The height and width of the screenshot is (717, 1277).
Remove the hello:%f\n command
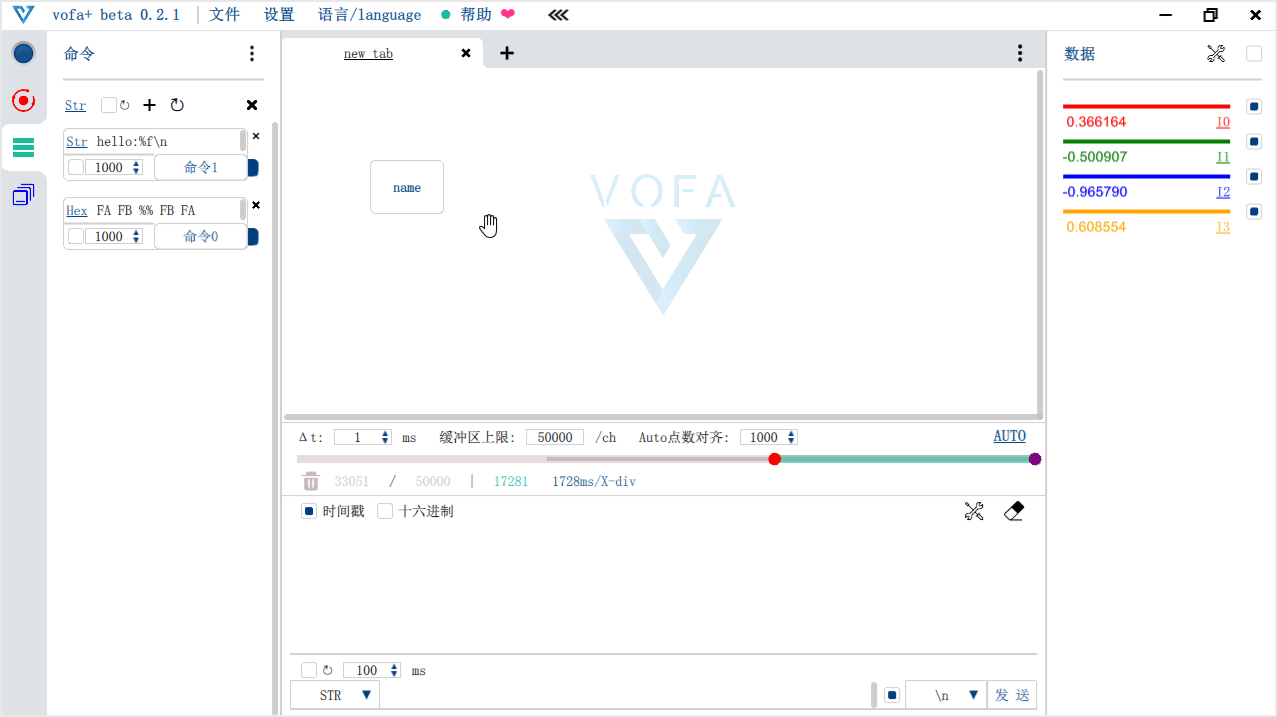point(256,136)
